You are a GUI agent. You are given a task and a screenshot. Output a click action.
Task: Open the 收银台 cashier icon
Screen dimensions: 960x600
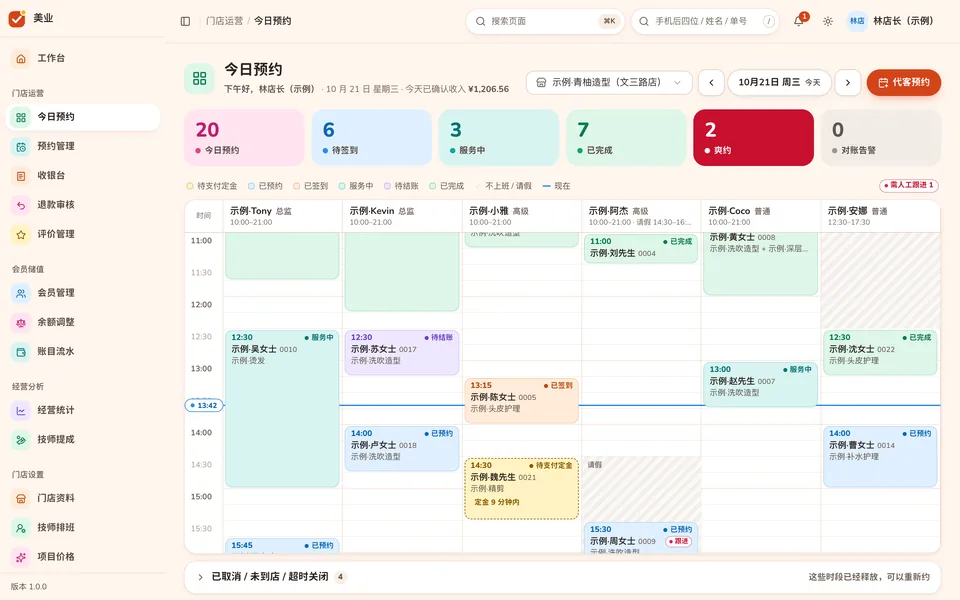tap(21, 176)
